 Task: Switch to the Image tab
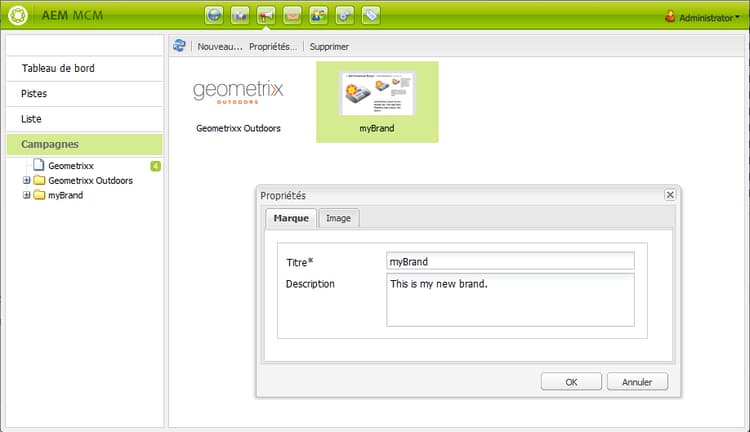tap(339, 218)
